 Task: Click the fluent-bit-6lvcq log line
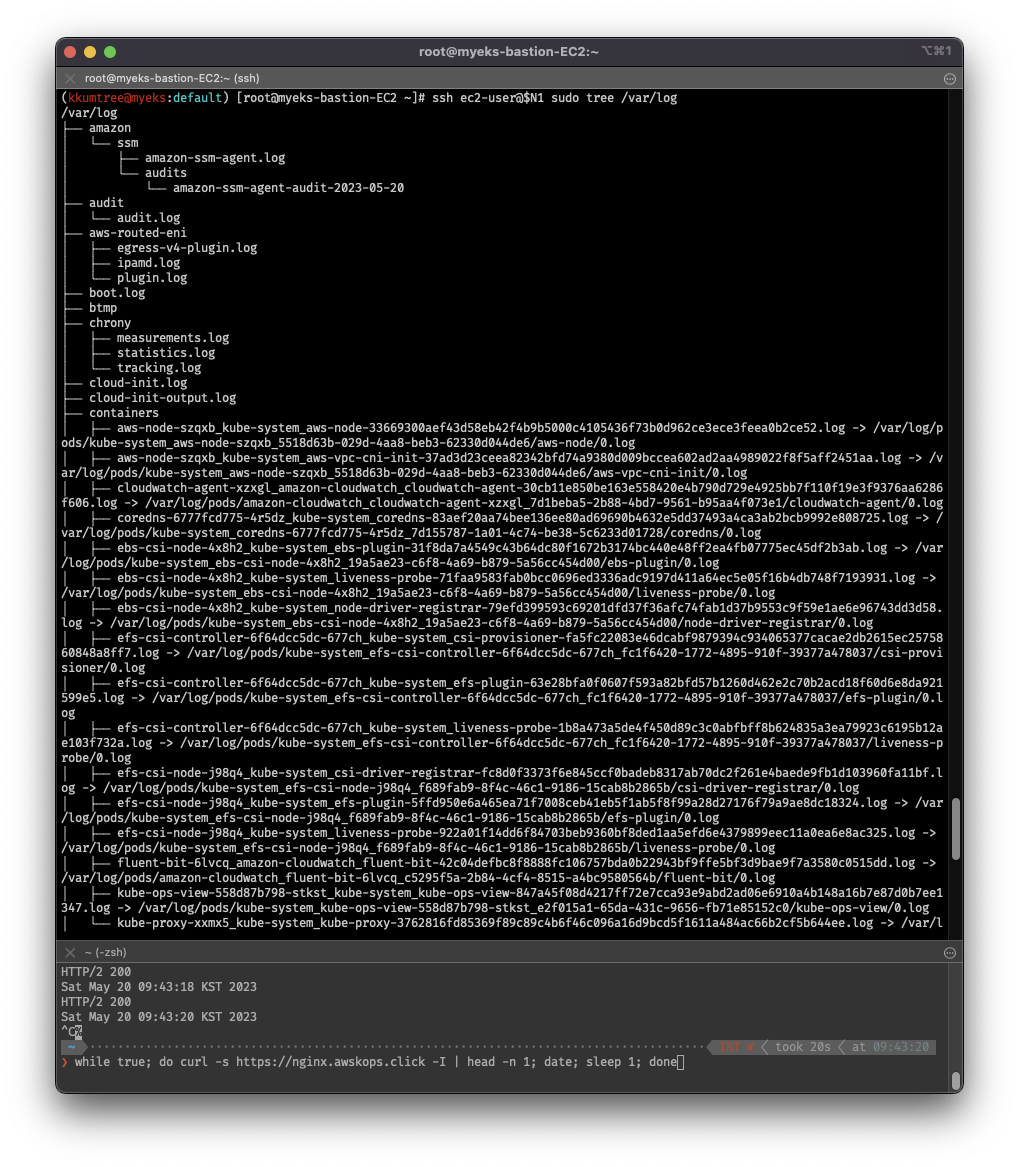coord(499,871)
